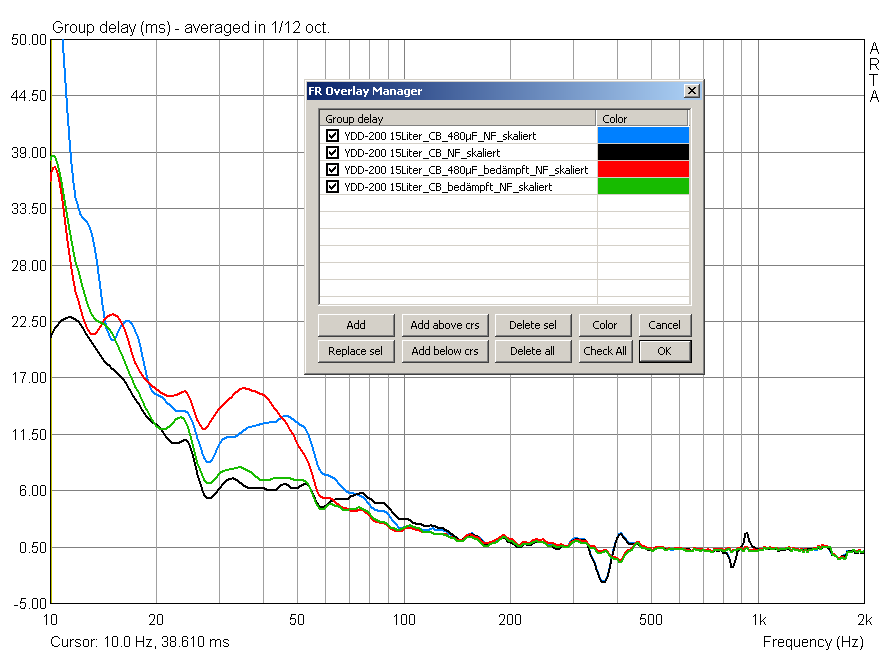
Task: Toggle checkbox for 15Liter_CB_bedämpft_NF_skaliert overlay
Action: (332, 187)
